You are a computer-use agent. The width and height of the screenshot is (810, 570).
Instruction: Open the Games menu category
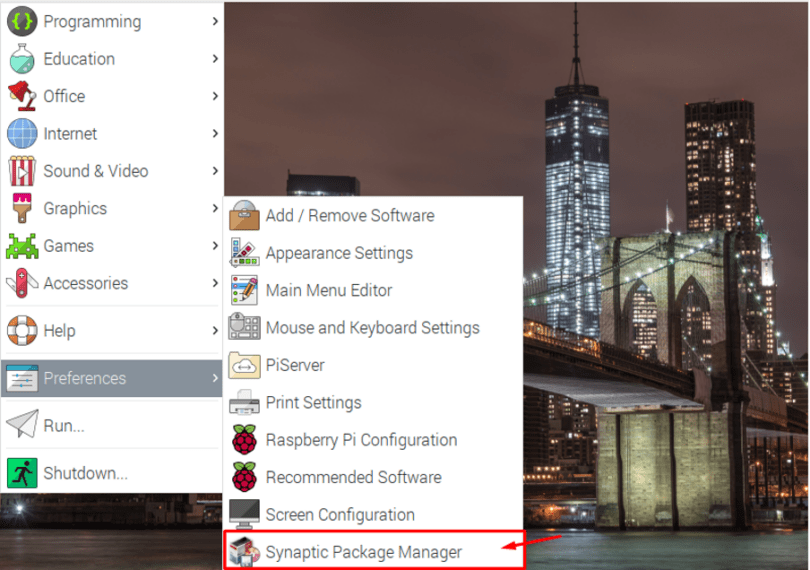112,246
